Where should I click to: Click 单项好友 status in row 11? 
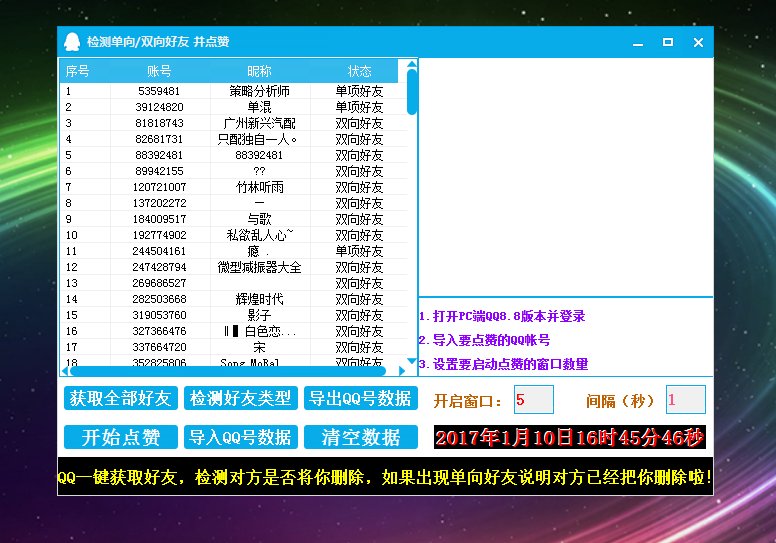click(x=359, y=251)
